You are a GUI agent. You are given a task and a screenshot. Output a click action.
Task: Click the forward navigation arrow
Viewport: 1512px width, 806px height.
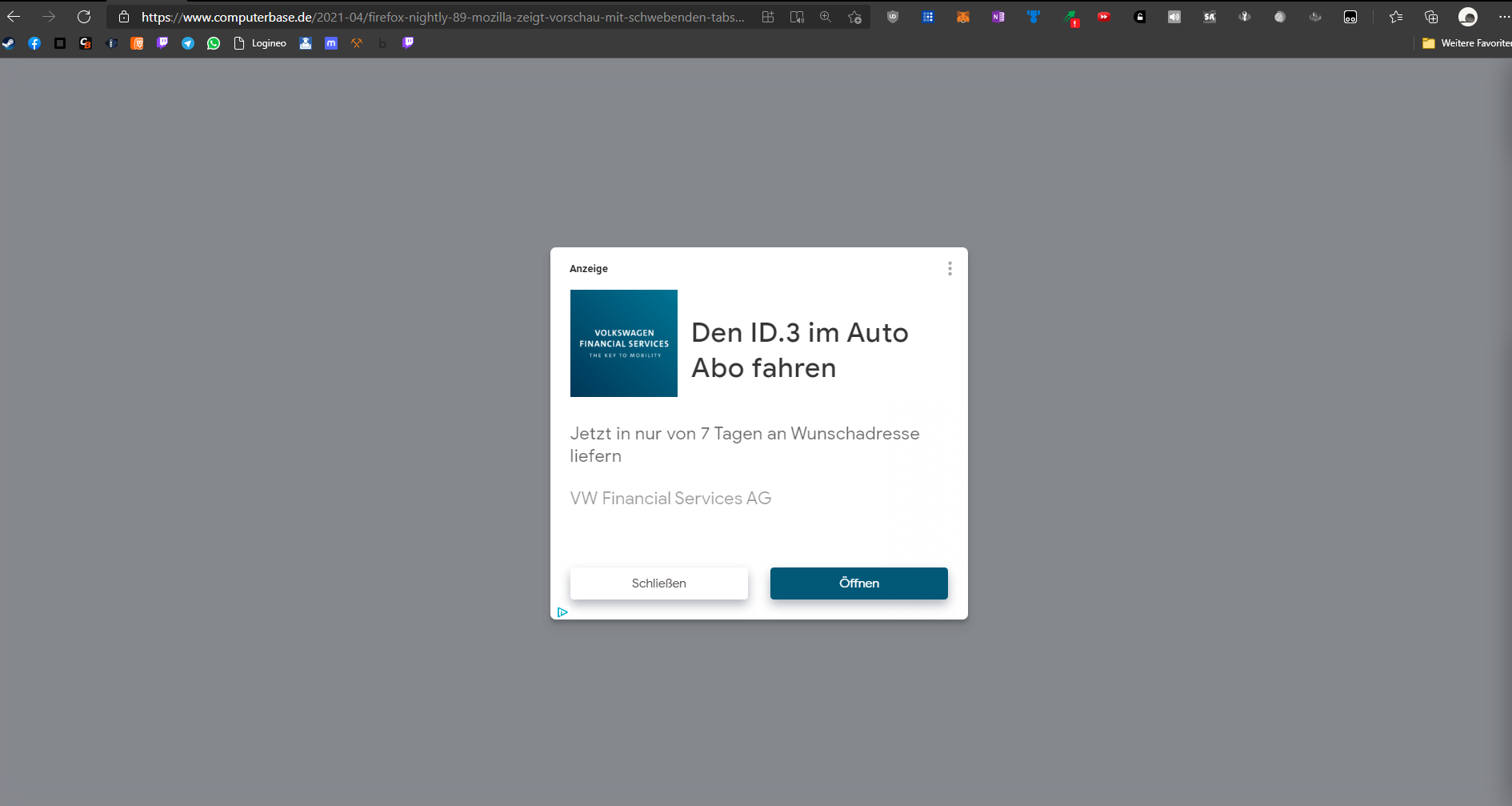(x=49, y=17)
